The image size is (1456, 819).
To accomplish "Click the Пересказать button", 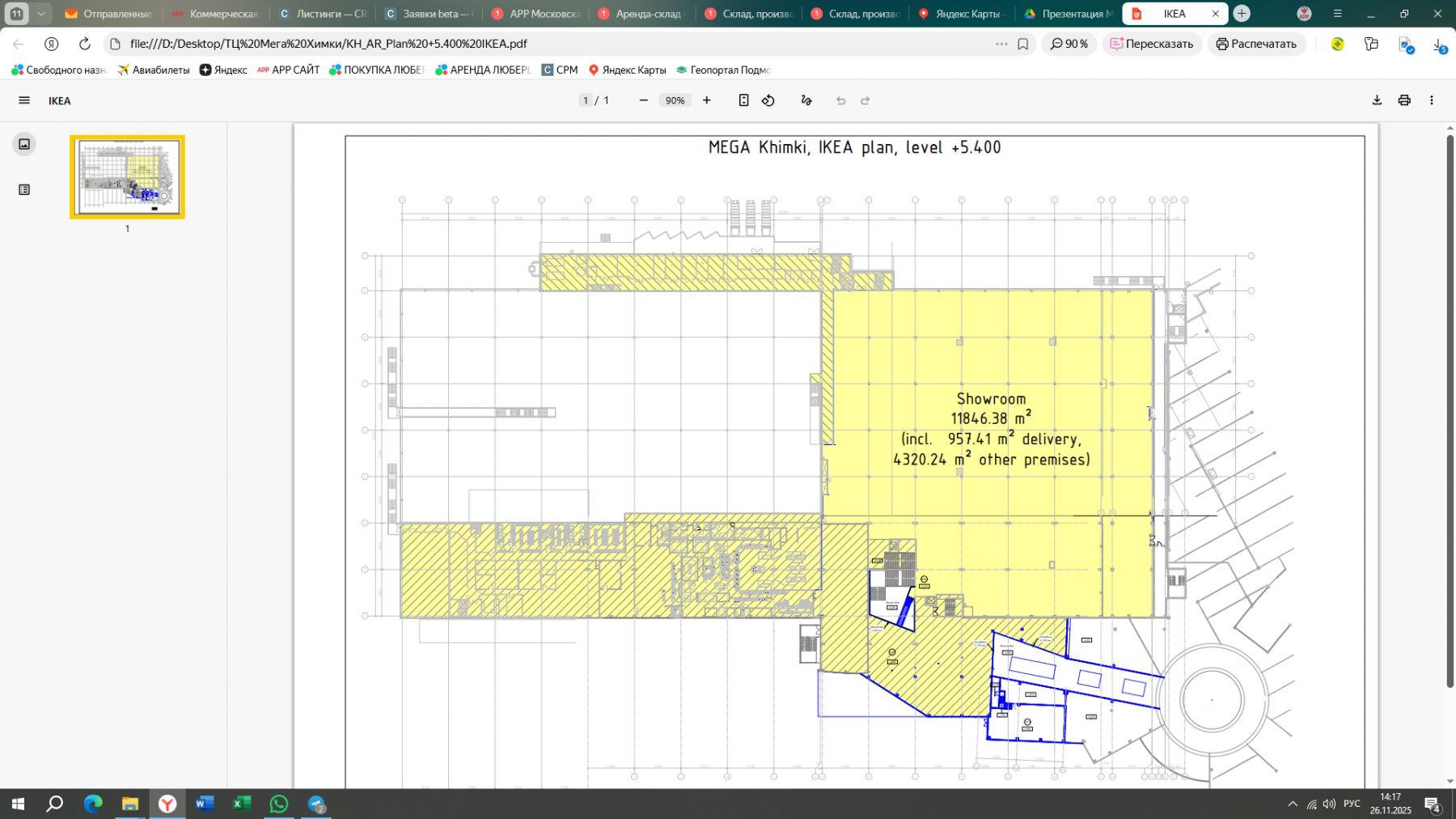I will 1152,44.
